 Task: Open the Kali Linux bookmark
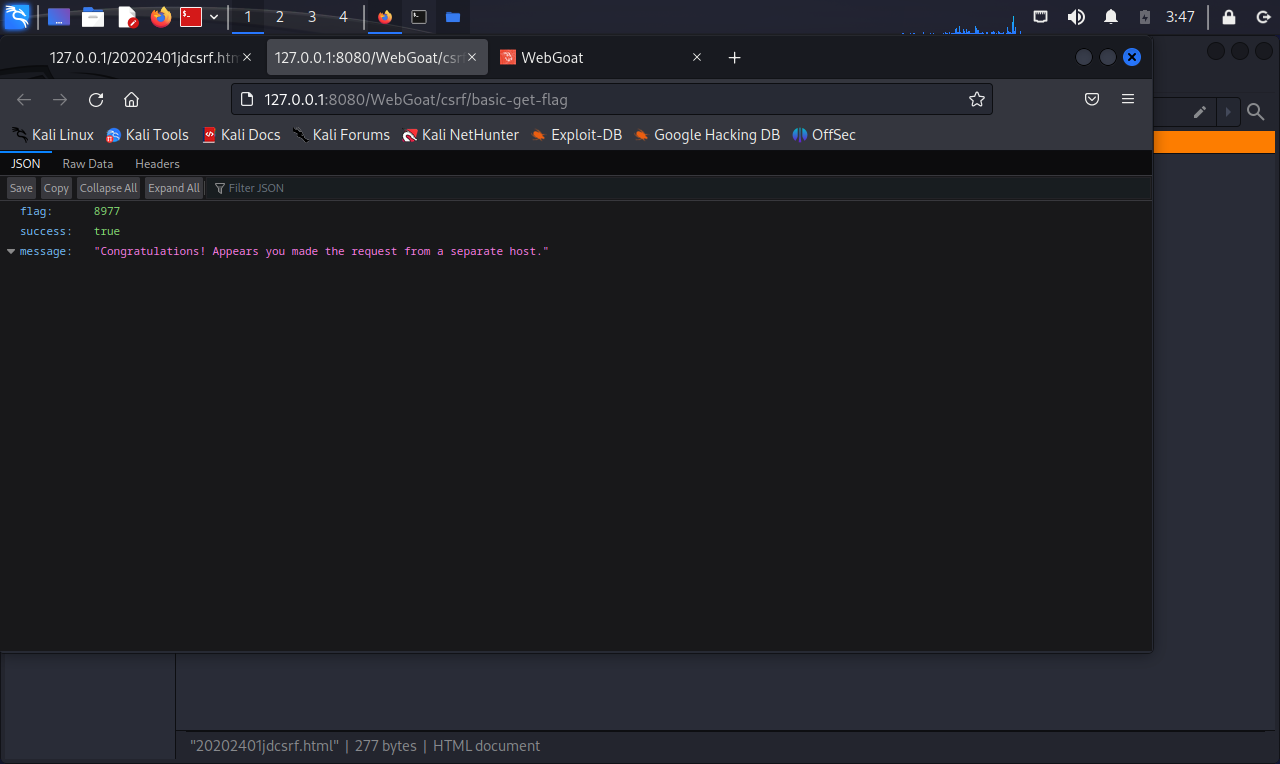(53, 135)
